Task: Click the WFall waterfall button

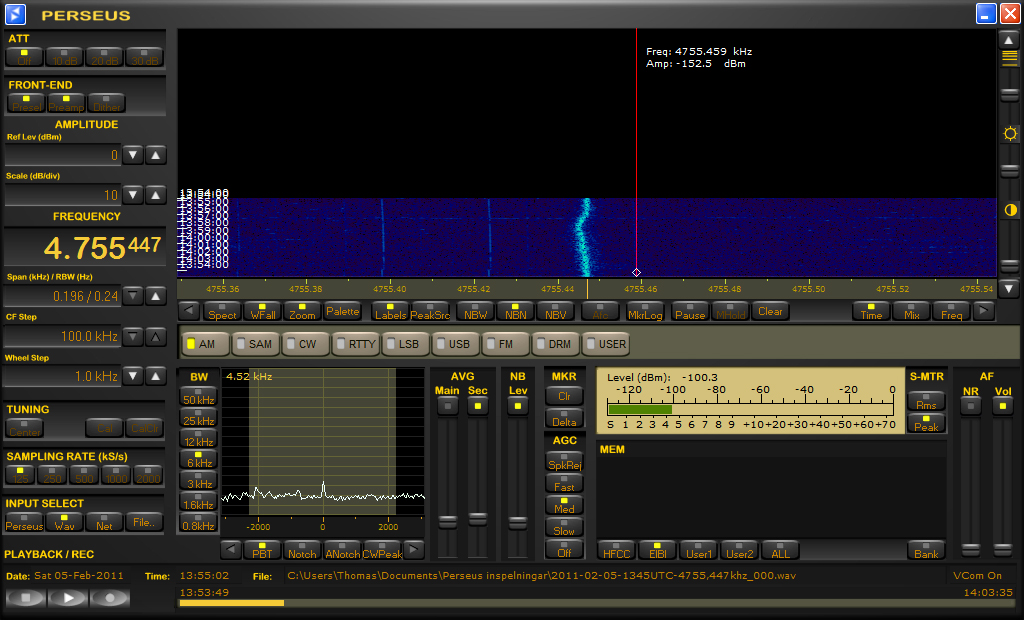Action: tap(263, 311)
